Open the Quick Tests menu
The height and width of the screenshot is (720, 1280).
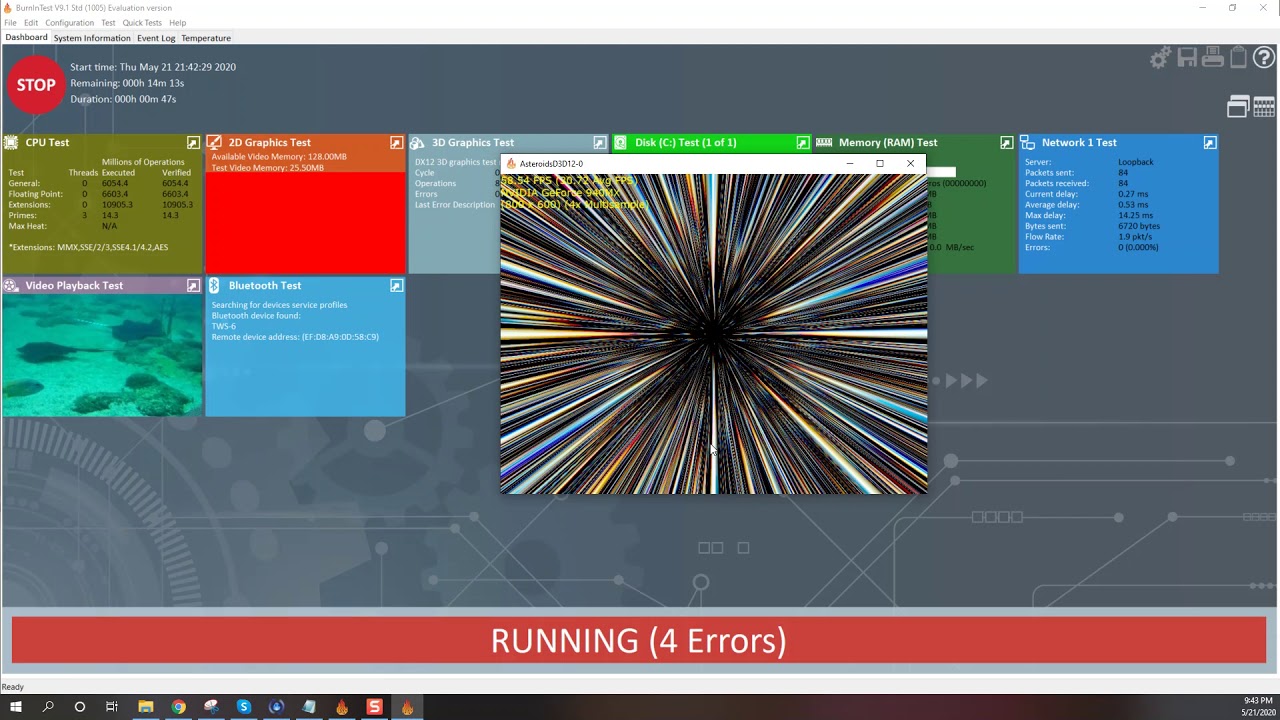tap(141, 22)
